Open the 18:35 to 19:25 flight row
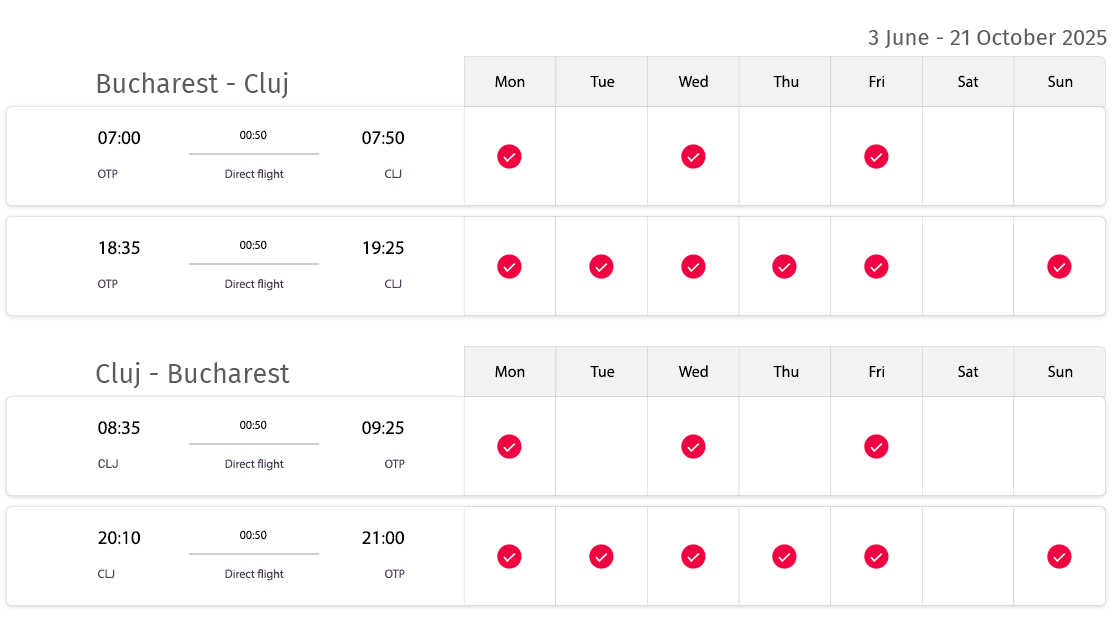Screen dimensions: 1112x620 556,266
